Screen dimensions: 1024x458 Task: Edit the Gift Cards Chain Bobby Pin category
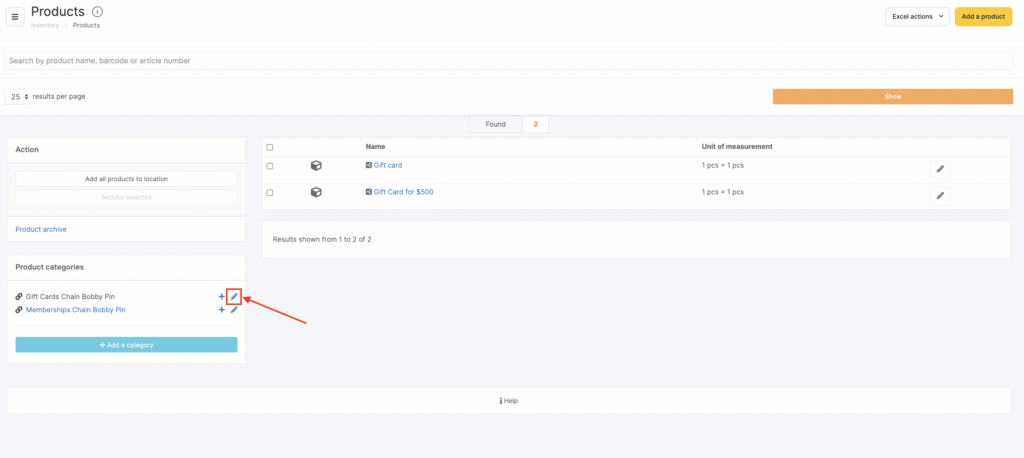[234, 297]
